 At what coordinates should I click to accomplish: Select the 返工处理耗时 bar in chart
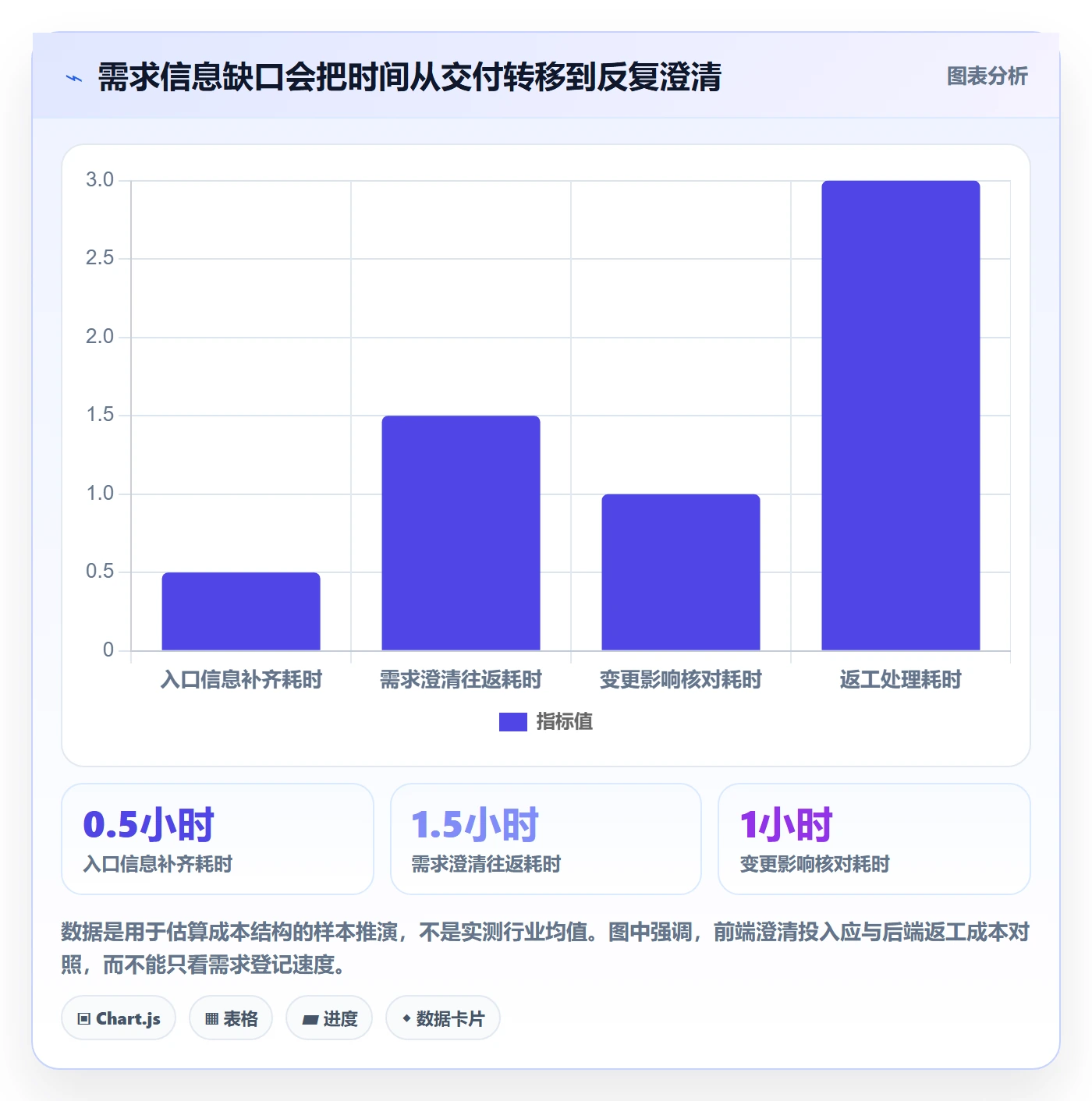coord(901,416)
